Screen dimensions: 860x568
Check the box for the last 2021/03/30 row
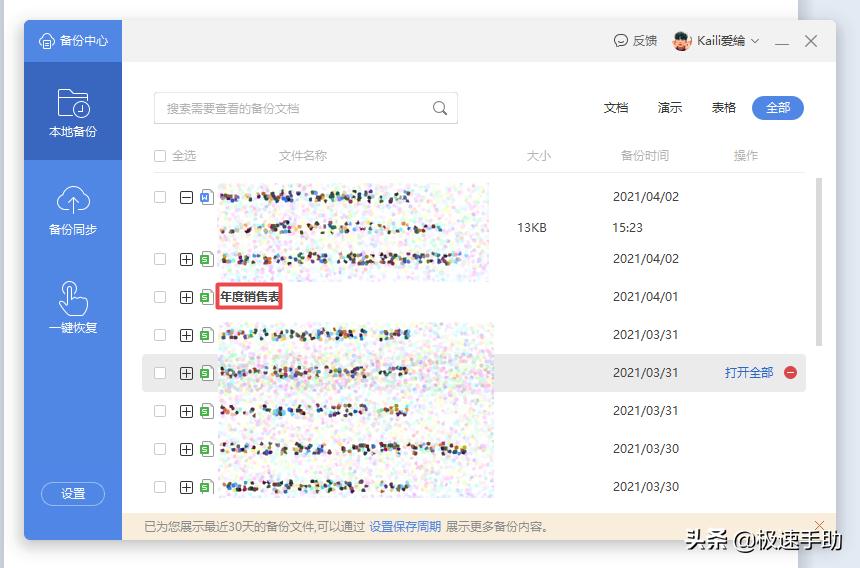[160, 487]
